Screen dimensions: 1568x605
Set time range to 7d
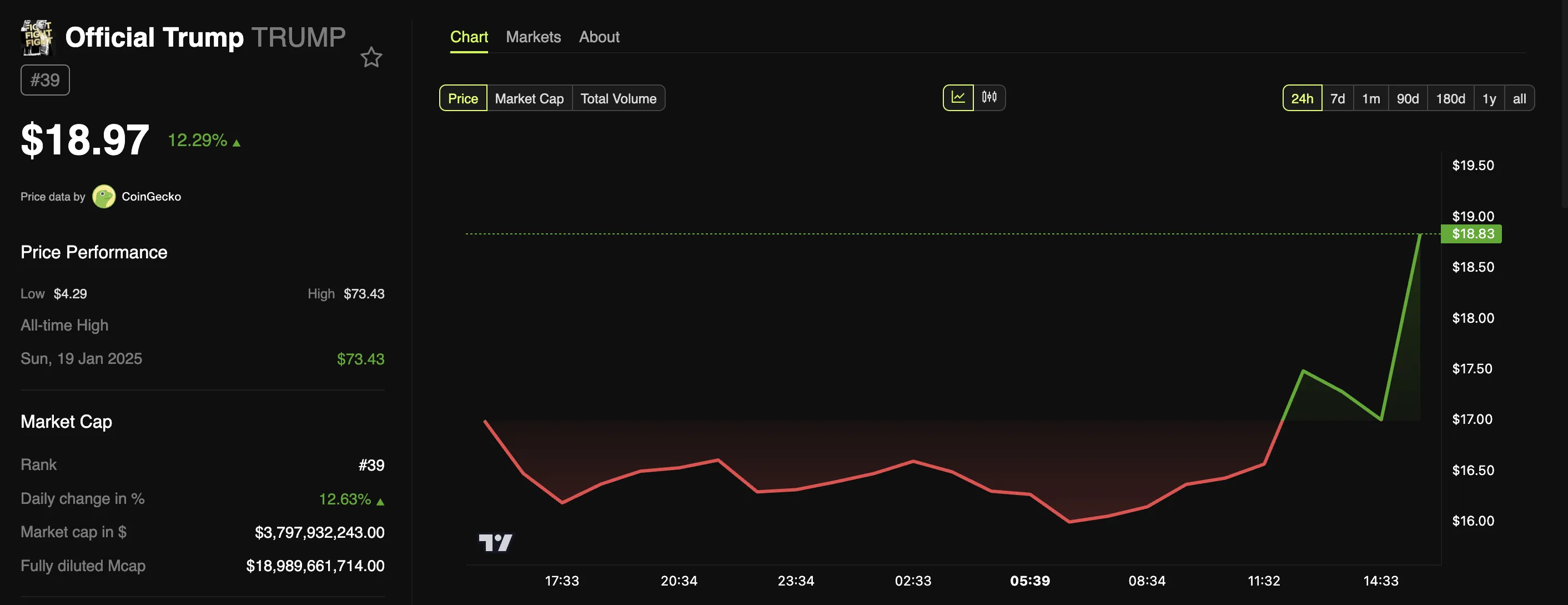(x=1338, y=99)
